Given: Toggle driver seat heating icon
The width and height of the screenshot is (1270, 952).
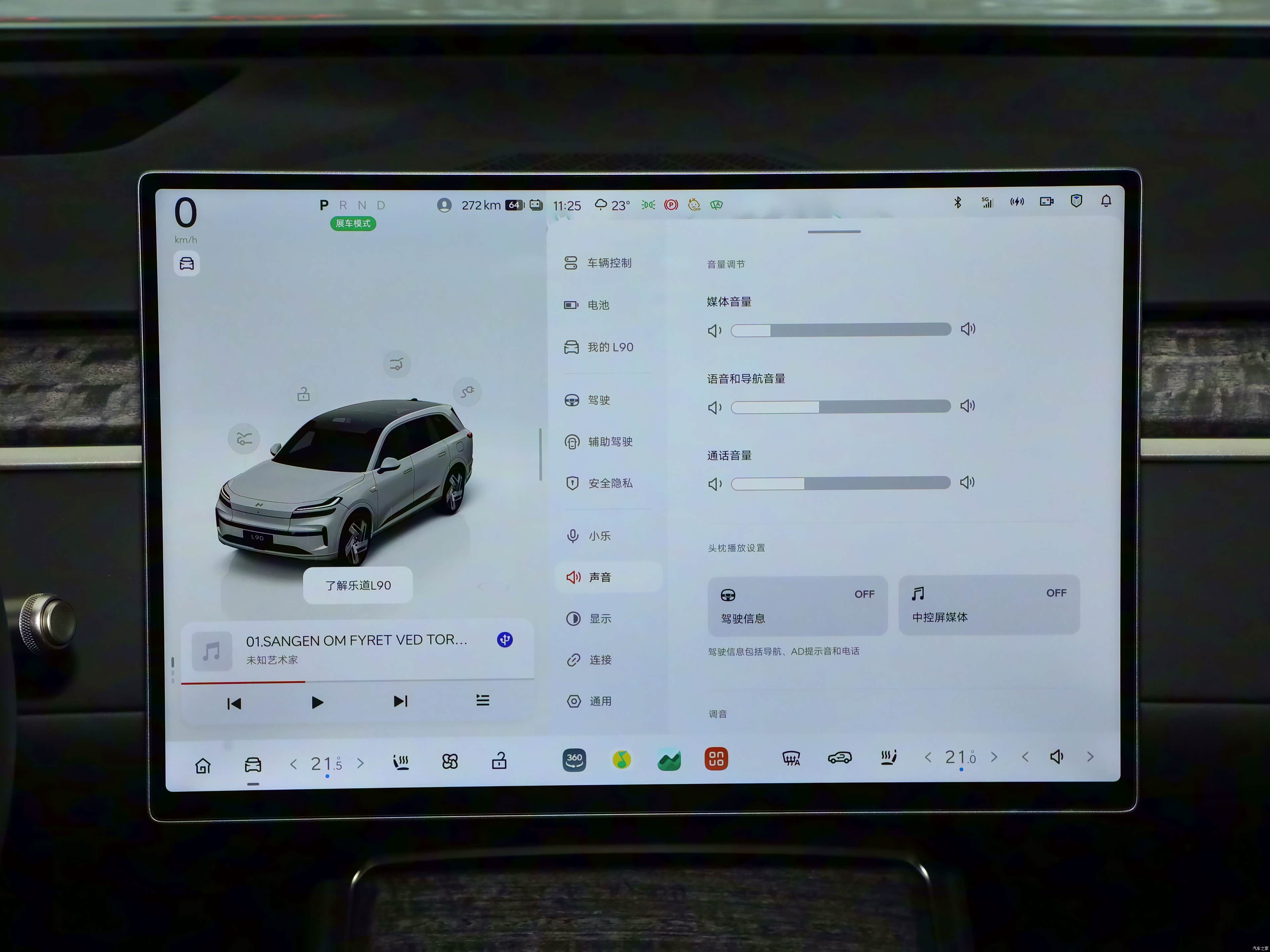Looking at the screenshot, I should [x=401, y=762].
